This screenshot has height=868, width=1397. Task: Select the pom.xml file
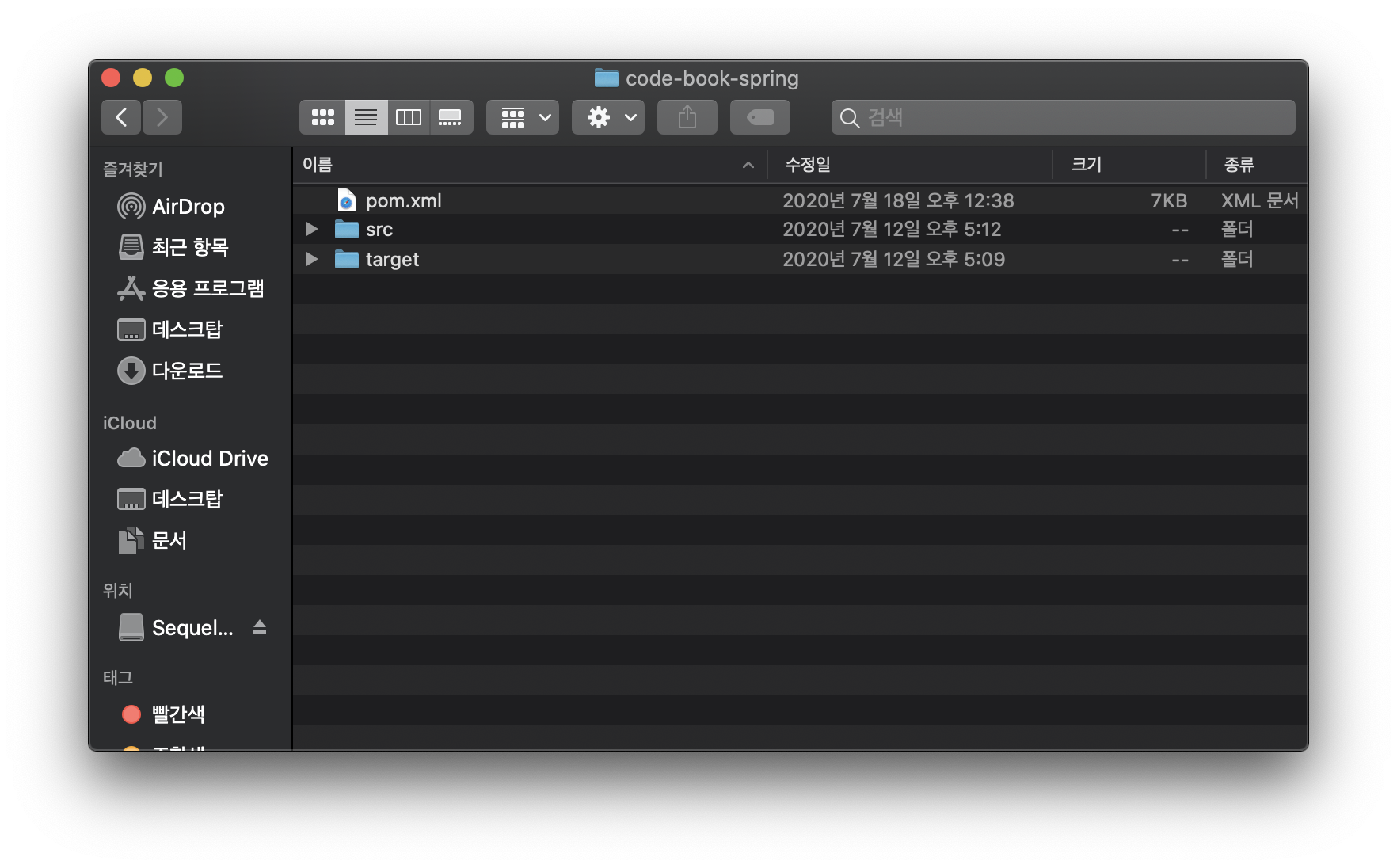pyautogui.click(x=800, y=200)
